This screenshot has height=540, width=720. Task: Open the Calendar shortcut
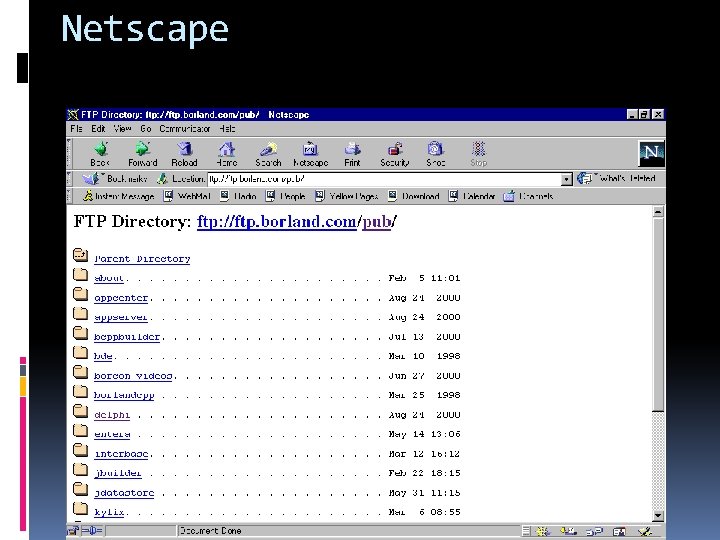(472, 196)
